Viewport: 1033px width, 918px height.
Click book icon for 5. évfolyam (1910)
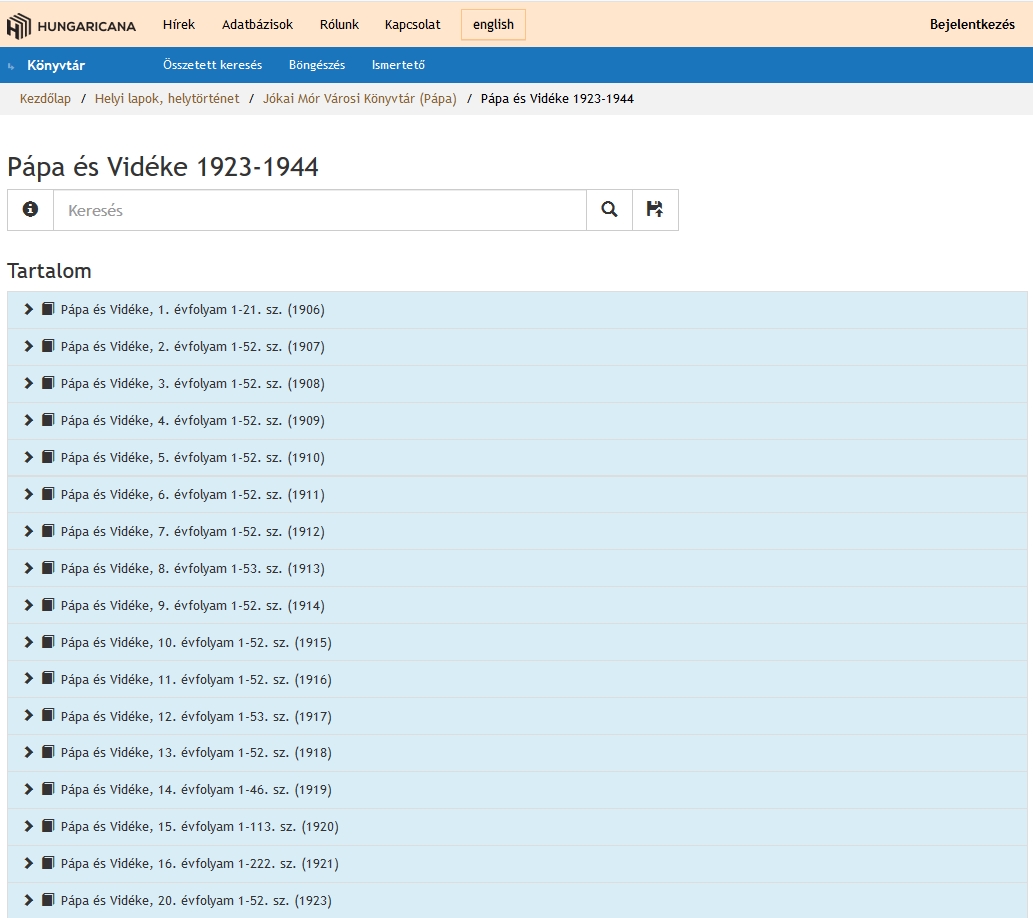[47, 456]
